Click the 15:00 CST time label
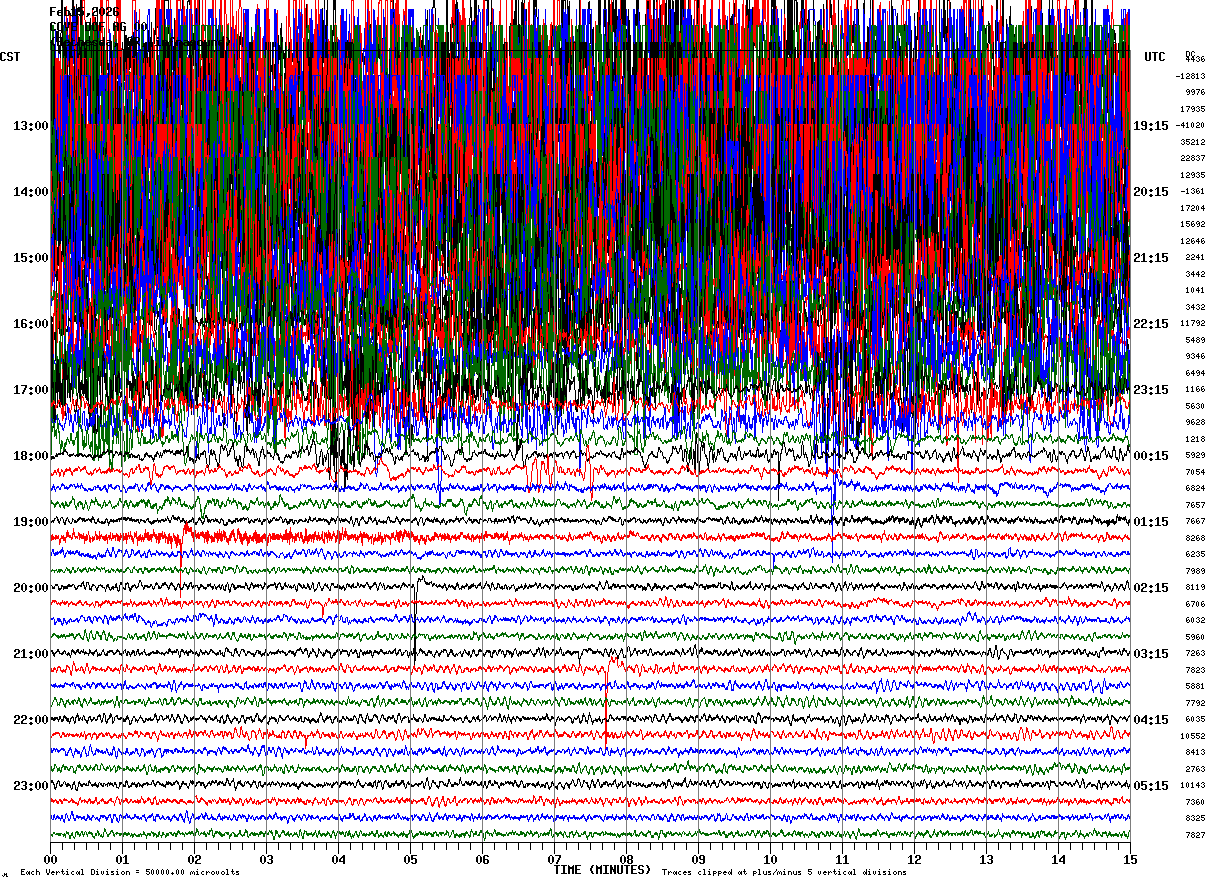Screen dimensions: 1210x886 31,258
